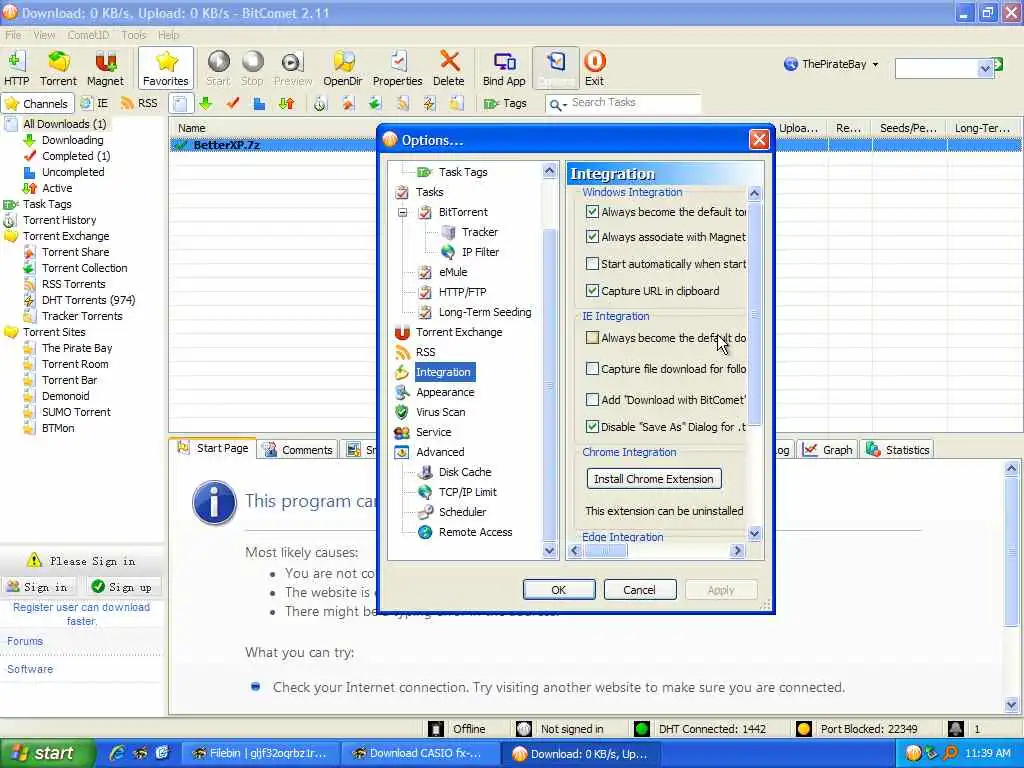The height and width of the screenshot is (768, 1024).
Task: Toggle Disable 'Save As' Dialog checkbox
Action: click(x=592, y=426)
